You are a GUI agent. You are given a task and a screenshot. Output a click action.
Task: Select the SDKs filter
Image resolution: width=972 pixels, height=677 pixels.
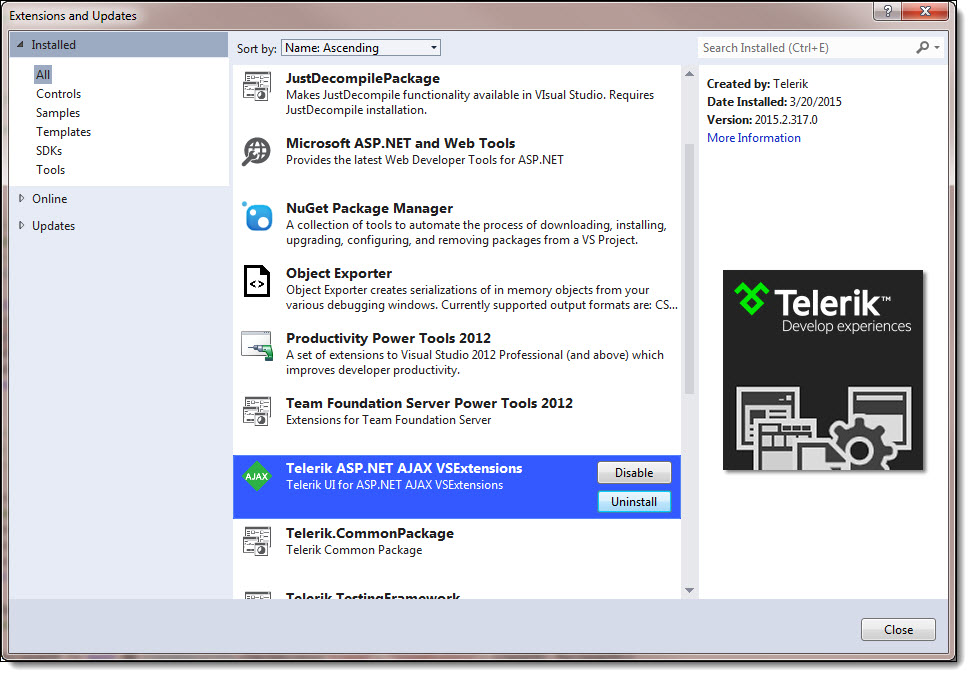point(49,151)
